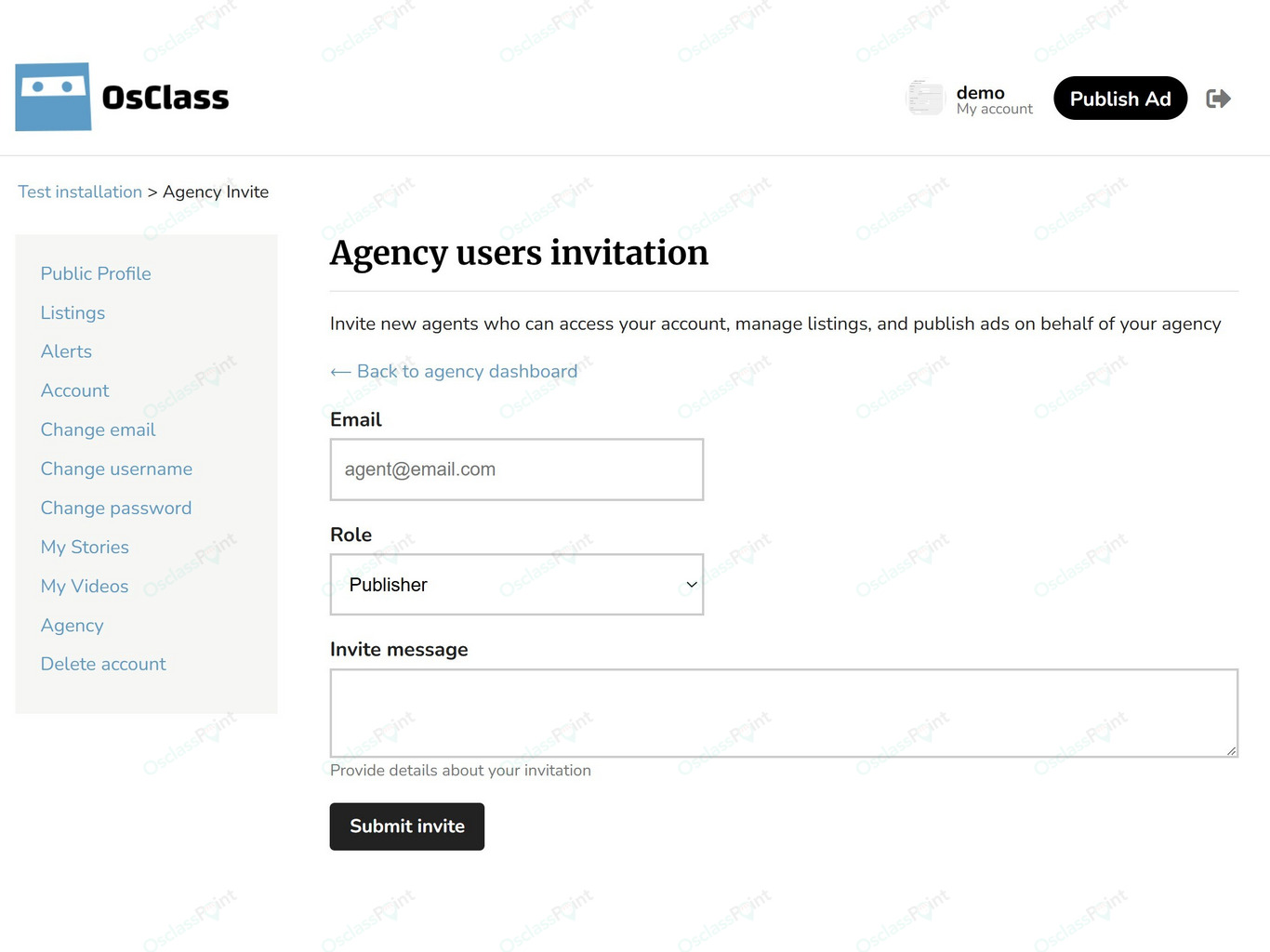
Task: Select Change email in sidebar
Action: 98,430
